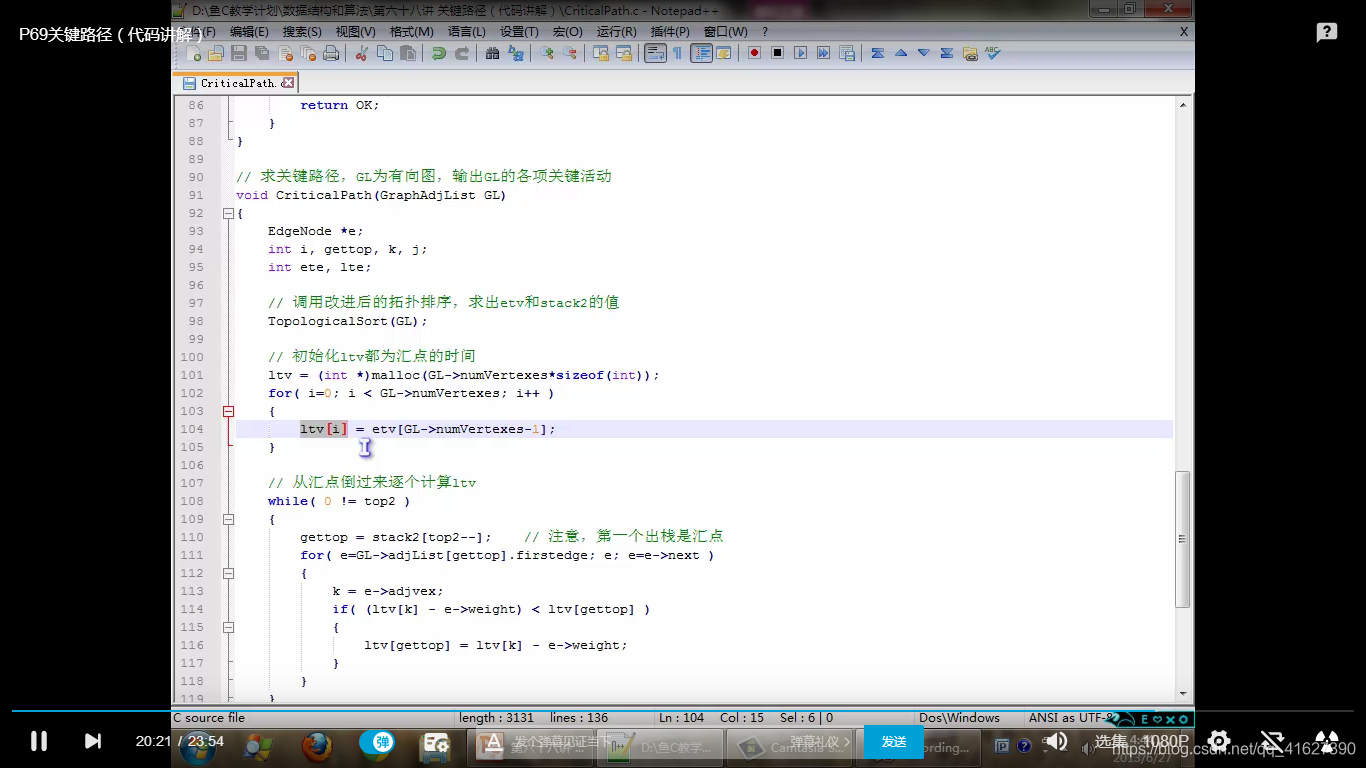
Task: Collapse the for block fold at line 112
Action: click(x=228, y=573)
